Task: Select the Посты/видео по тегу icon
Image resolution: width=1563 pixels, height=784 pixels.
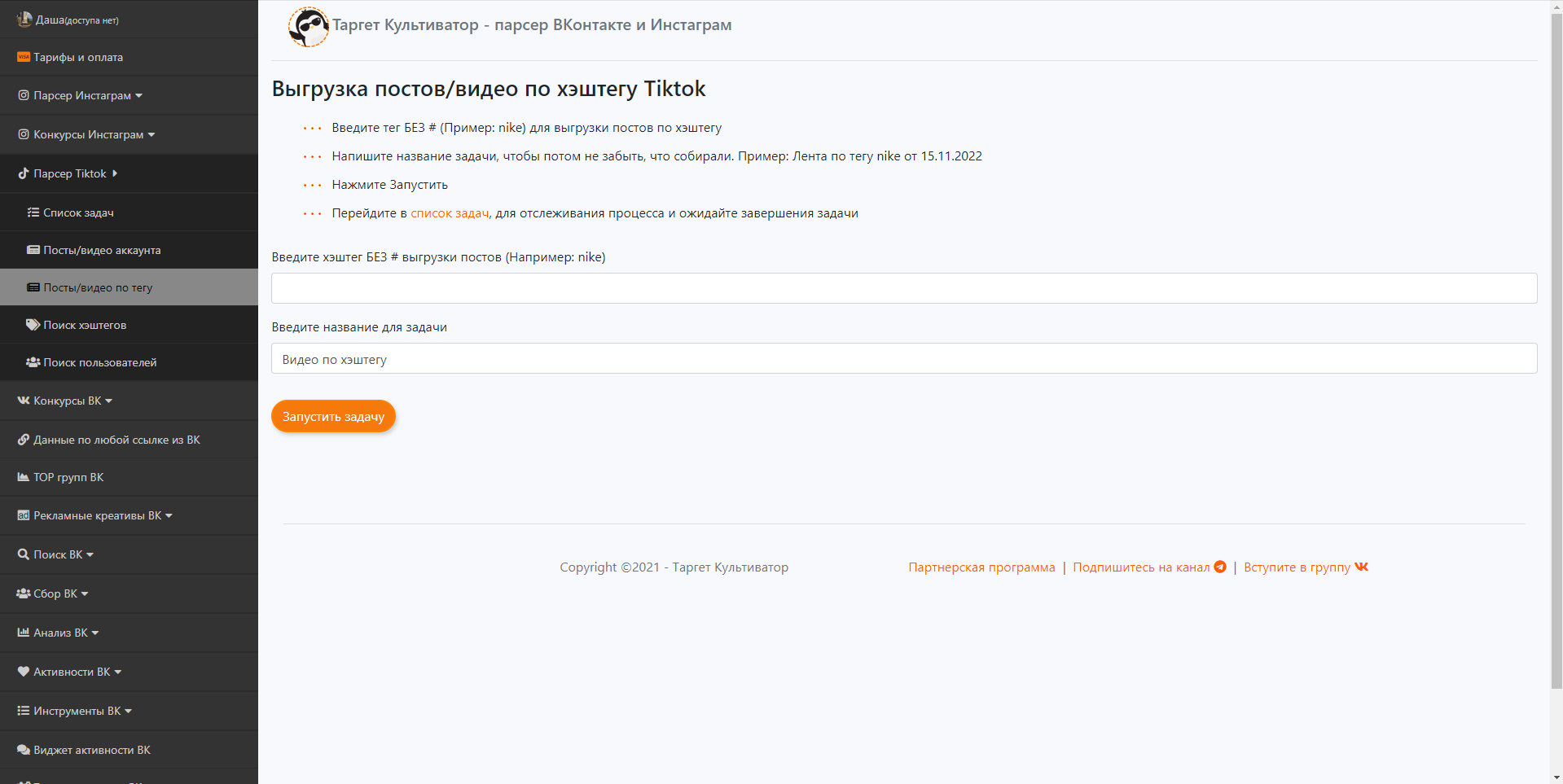Action: click(x=33, y=287)
